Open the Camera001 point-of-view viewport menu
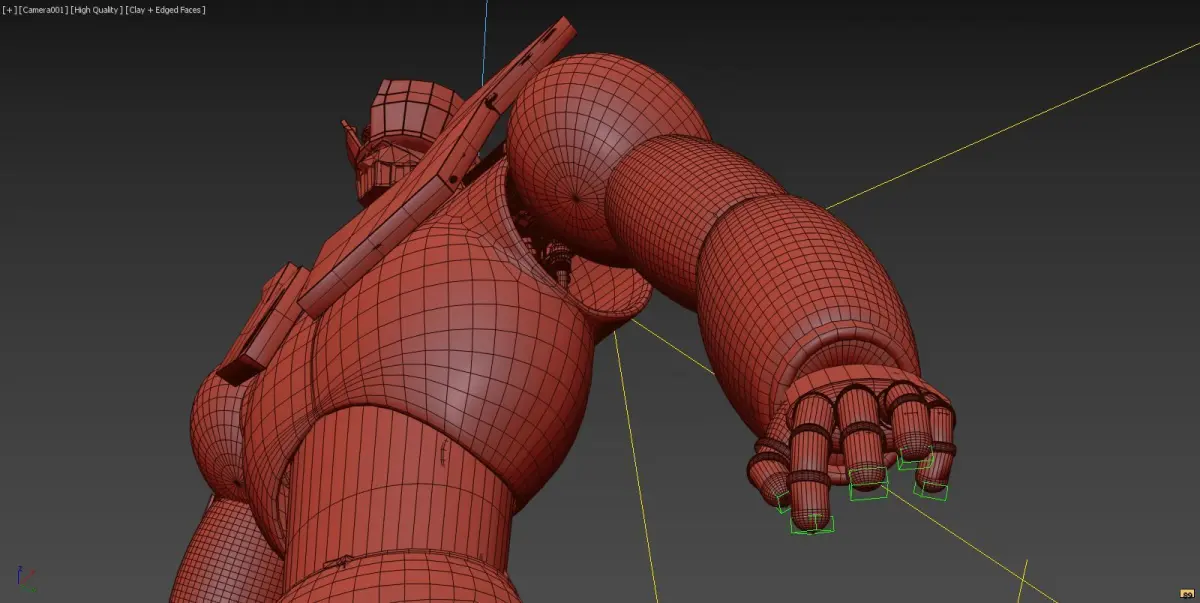Viewport: 1200px width, 603px height. (42, 9)
